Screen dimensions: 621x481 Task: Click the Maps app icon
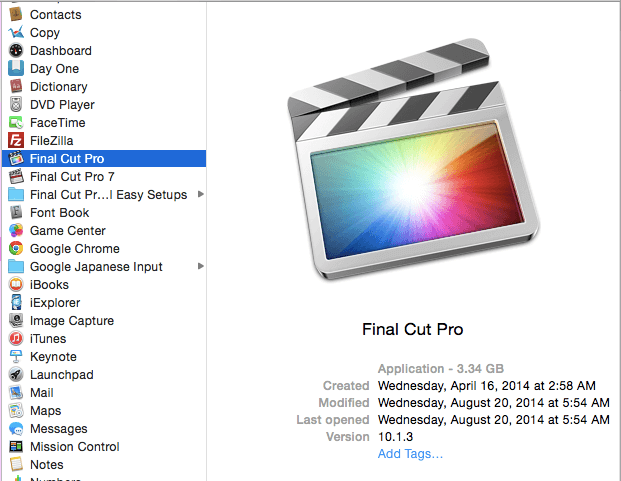coord(16,411)
